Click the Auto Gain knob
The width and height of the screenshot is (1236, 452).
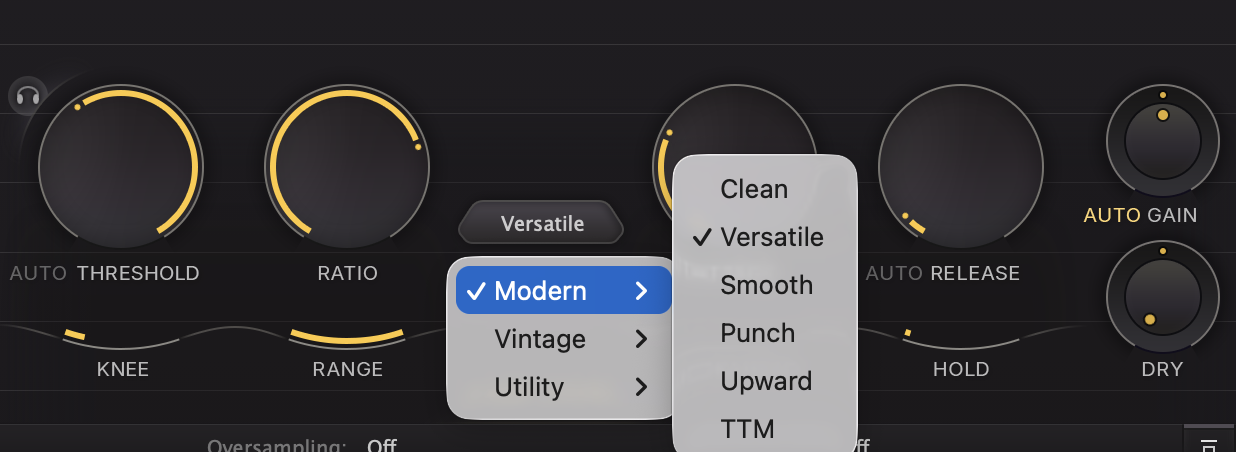tap(1162, 140)
